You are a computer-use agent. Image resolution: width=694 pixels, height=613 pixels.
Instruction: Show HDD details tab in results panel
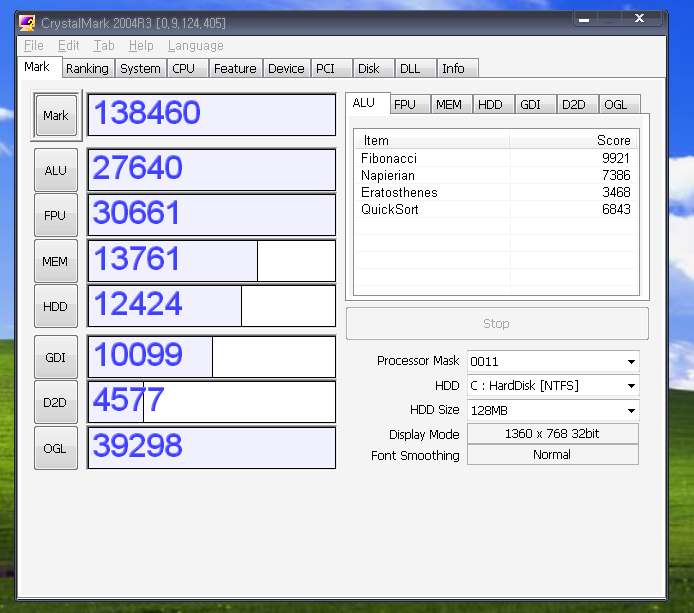click(x=494, y=104)
